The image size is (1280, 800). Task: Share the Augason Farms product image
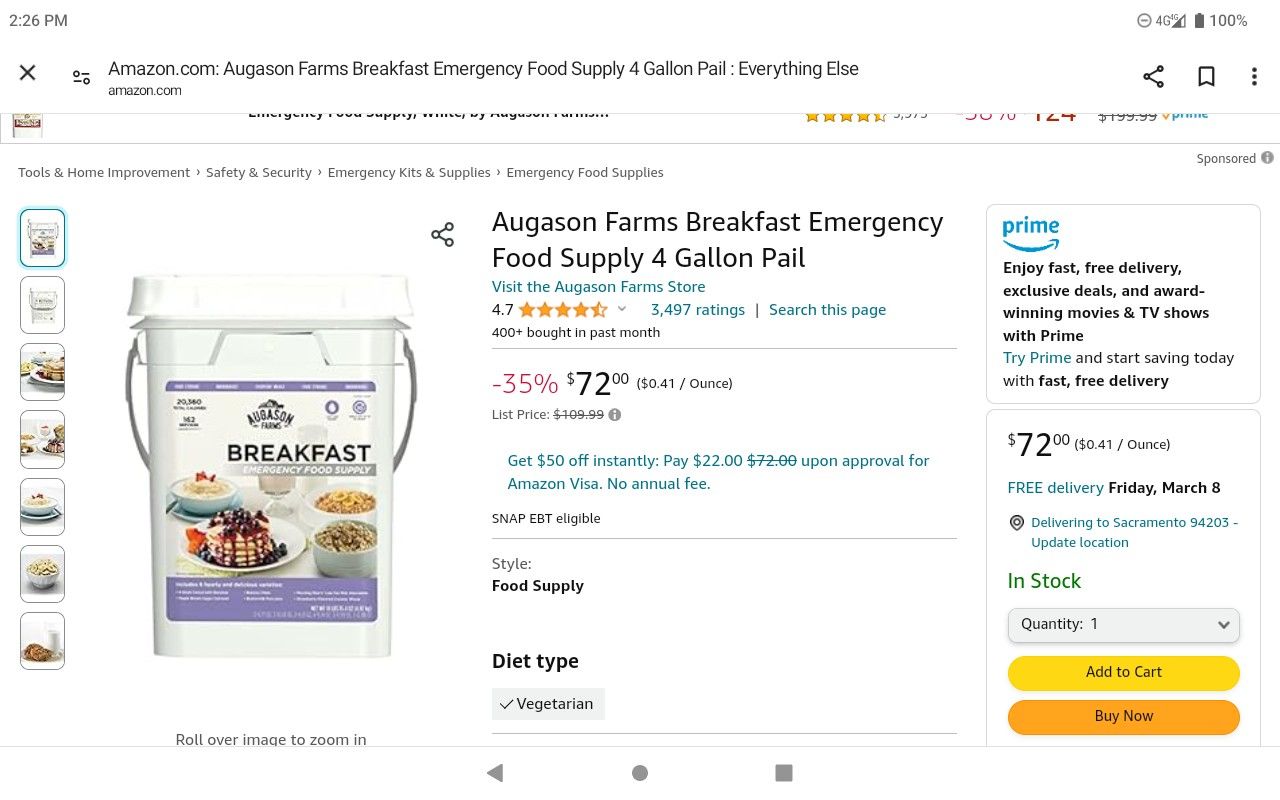443,234
